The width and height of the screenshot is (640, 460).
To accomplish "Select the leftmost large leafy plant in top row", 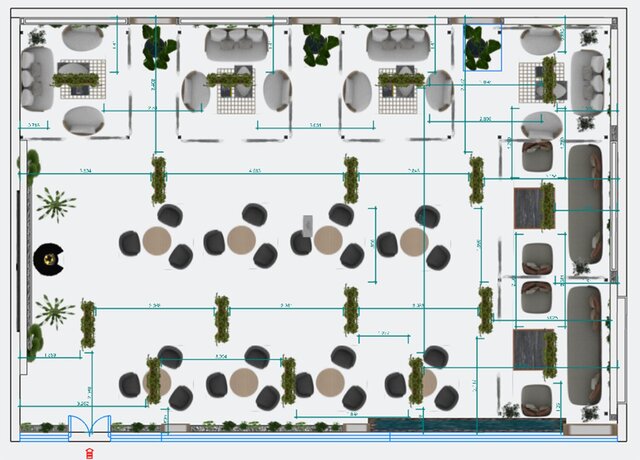I will 158,47.
